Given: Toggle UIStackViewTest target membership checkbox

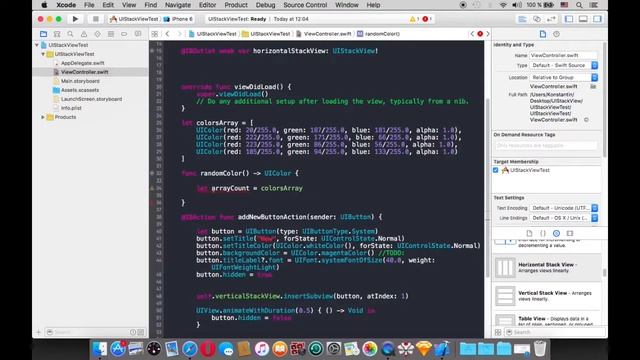Looking at the screenshot, I should coord(496,170).
